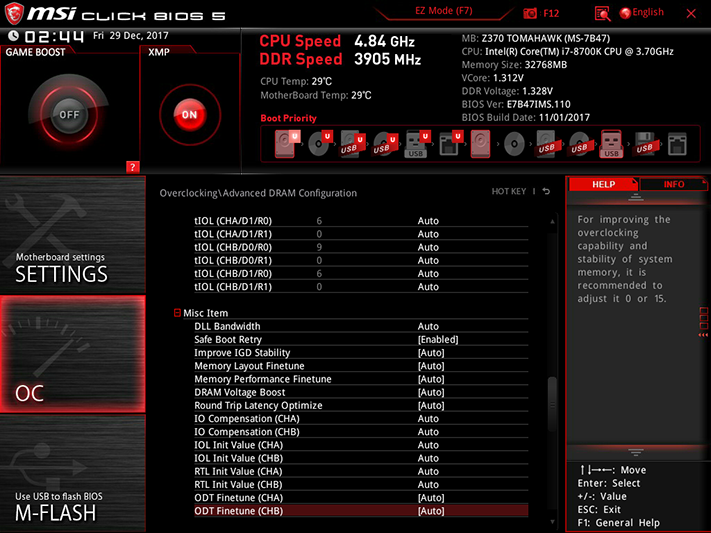Click the HOT KEY label

click(509, 191)
